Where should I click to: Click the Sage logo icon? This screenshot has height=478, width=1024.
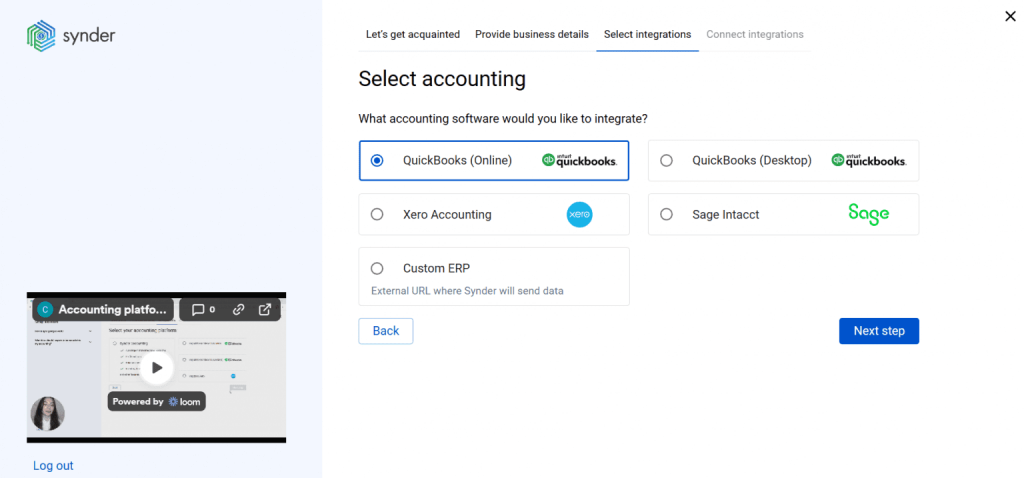[x=868, y=214]
